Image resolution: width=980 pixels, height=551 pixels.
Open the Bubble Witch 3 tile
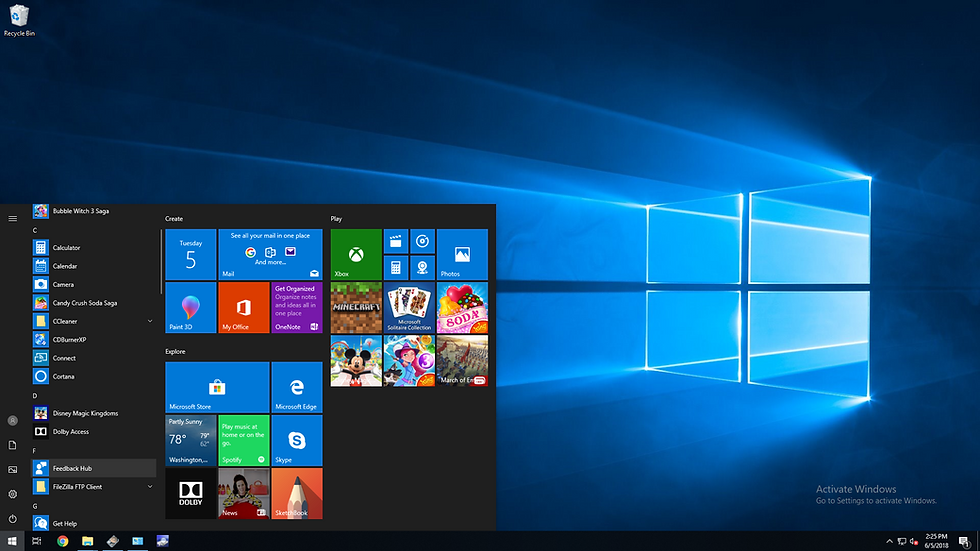pos(409,360)
